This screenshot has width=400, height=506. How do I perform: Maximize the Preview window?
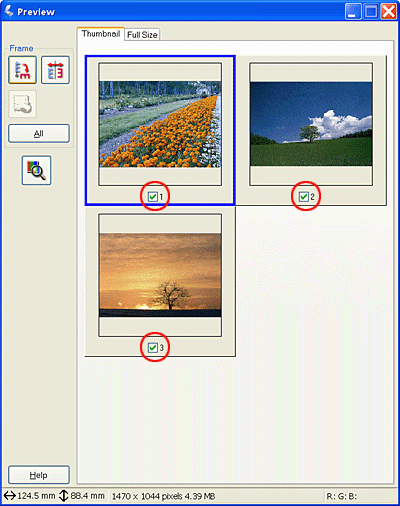coord(371,12)
